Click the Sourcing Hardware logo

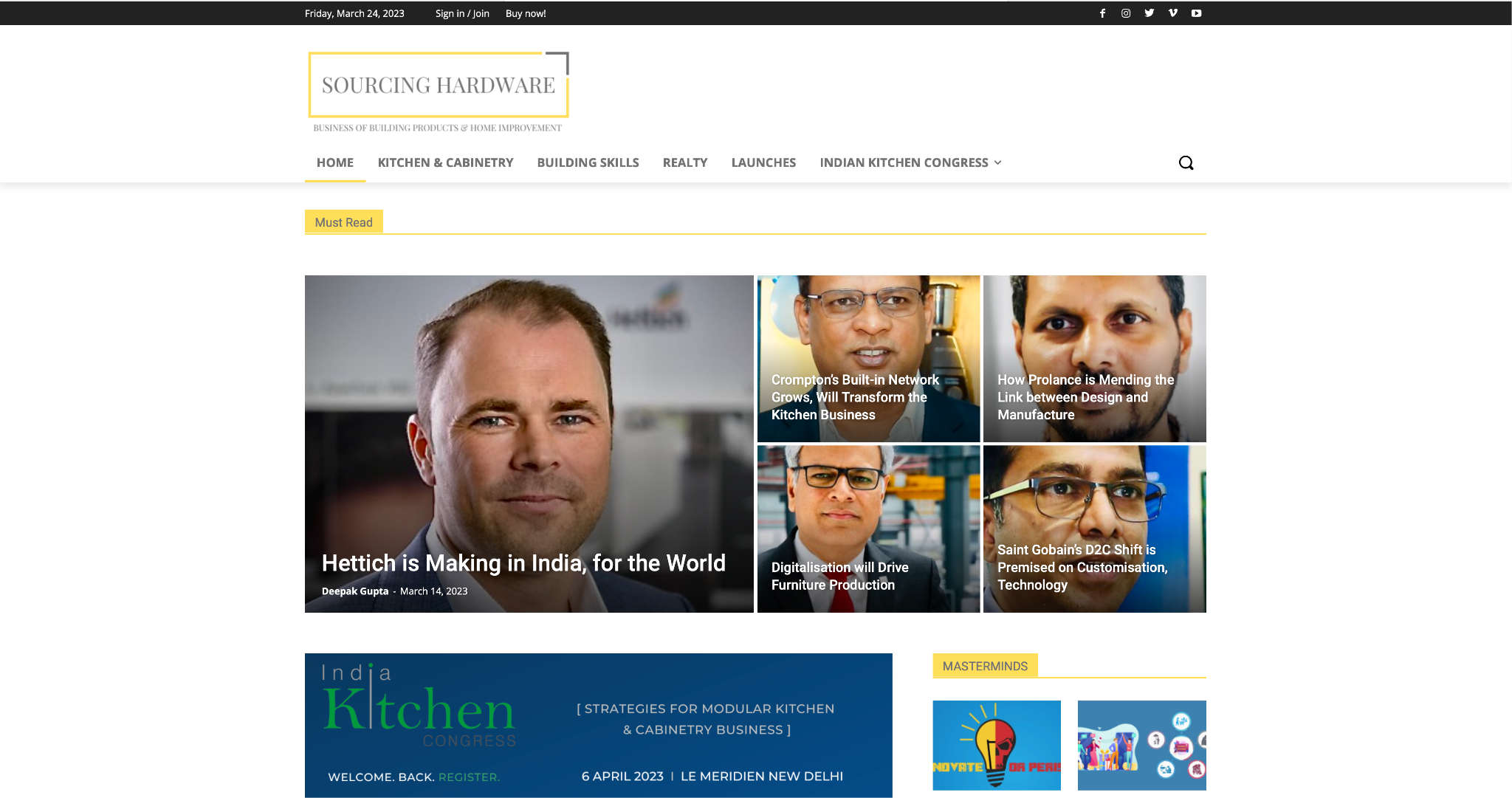(439, 92)
